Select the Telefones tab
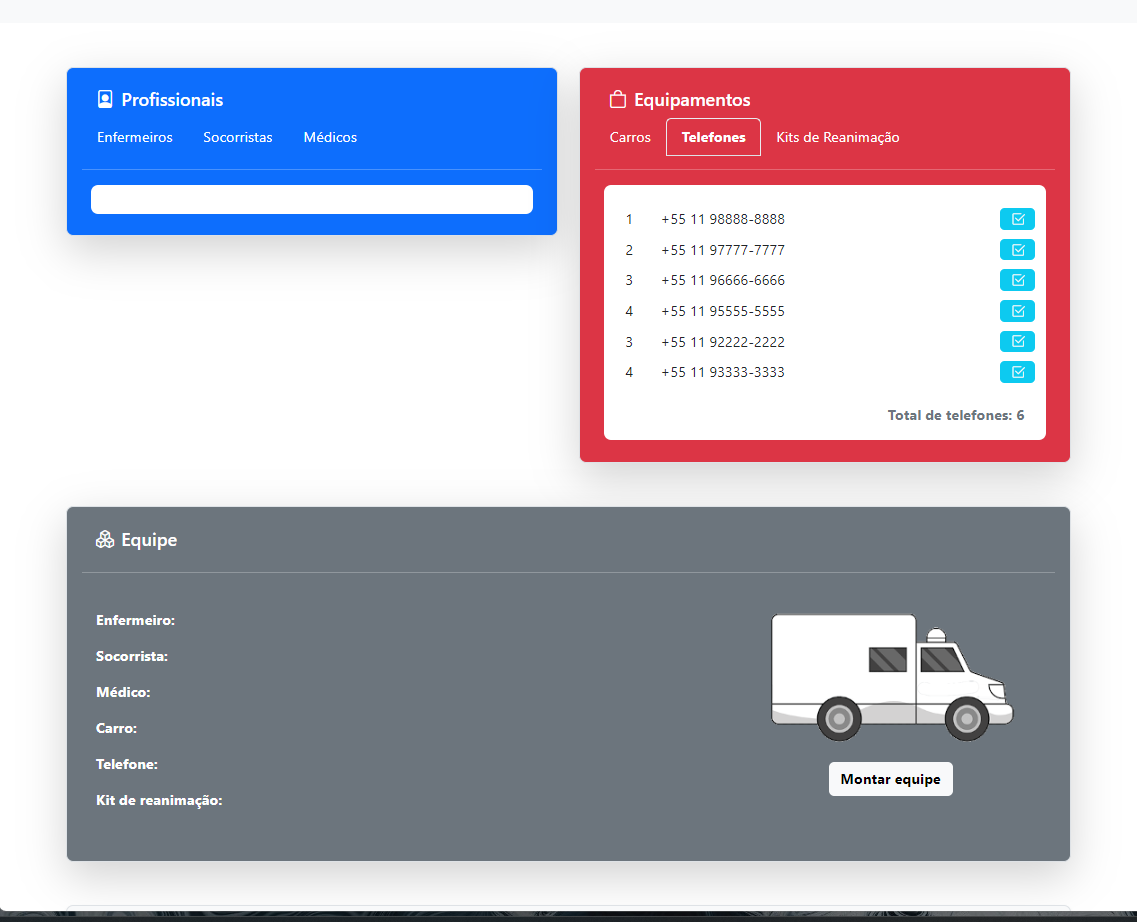Viewport: 1137px width, 922px height. click(x=713, y=137)
